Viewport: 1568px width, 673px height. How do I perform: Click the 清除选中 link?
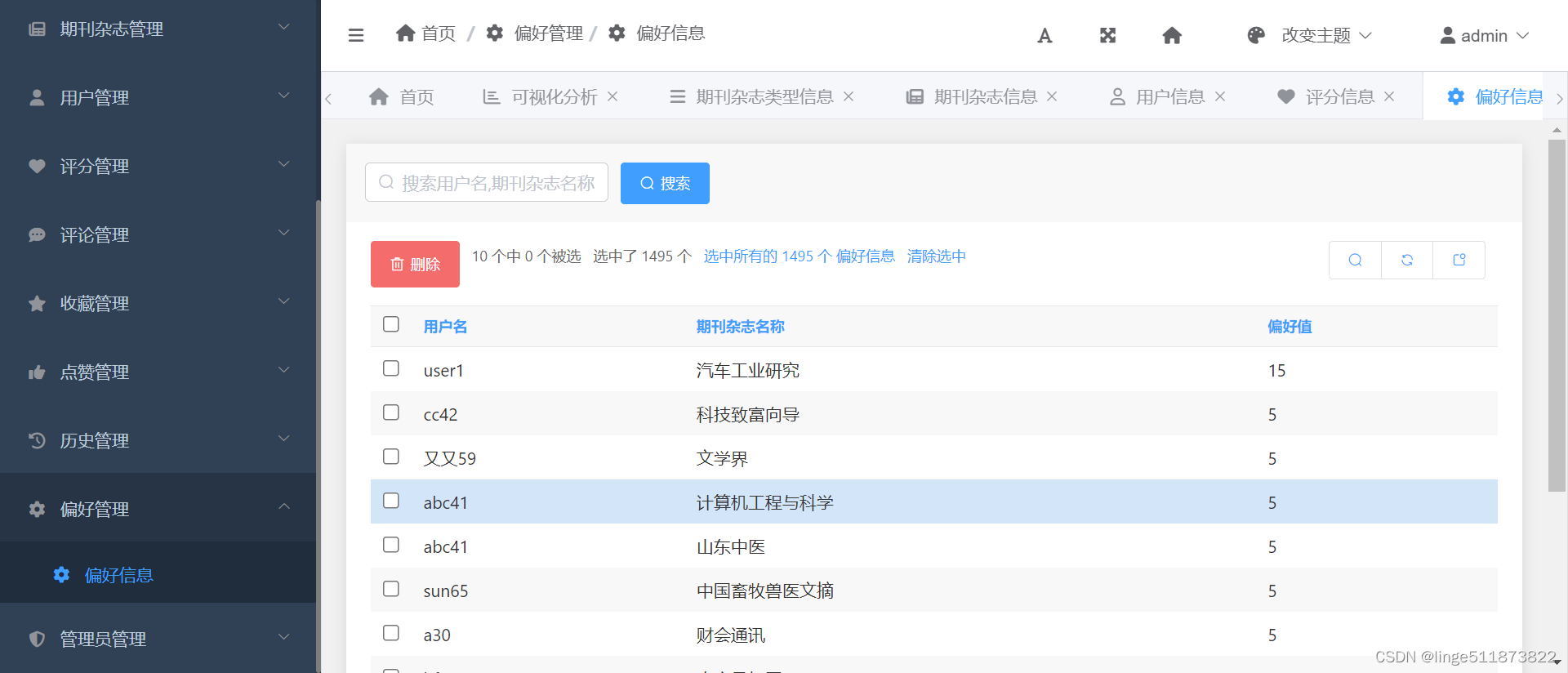(x=936, y=256)
